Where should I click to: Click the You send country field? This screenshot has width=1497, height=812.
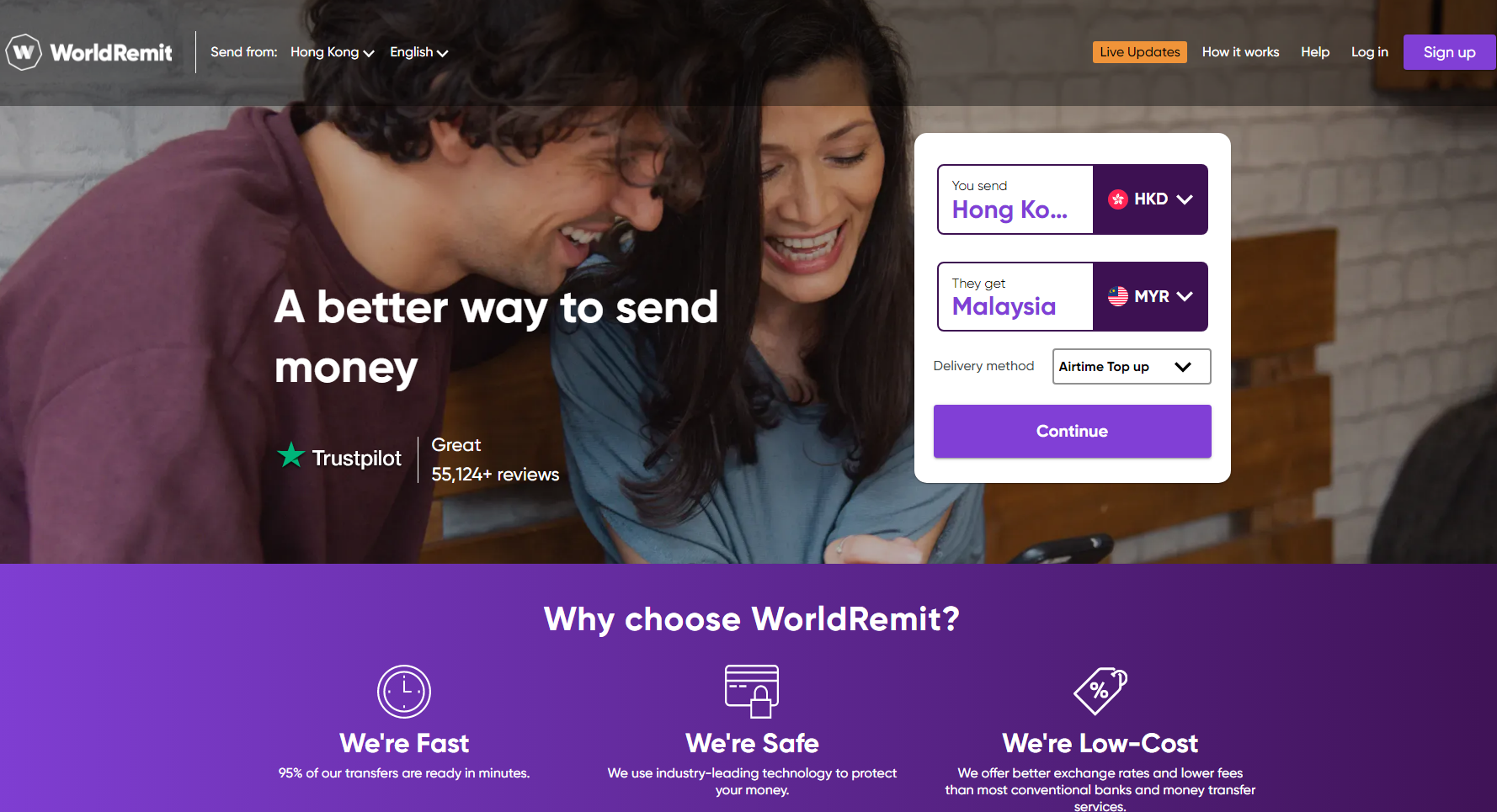point(1015,199)
